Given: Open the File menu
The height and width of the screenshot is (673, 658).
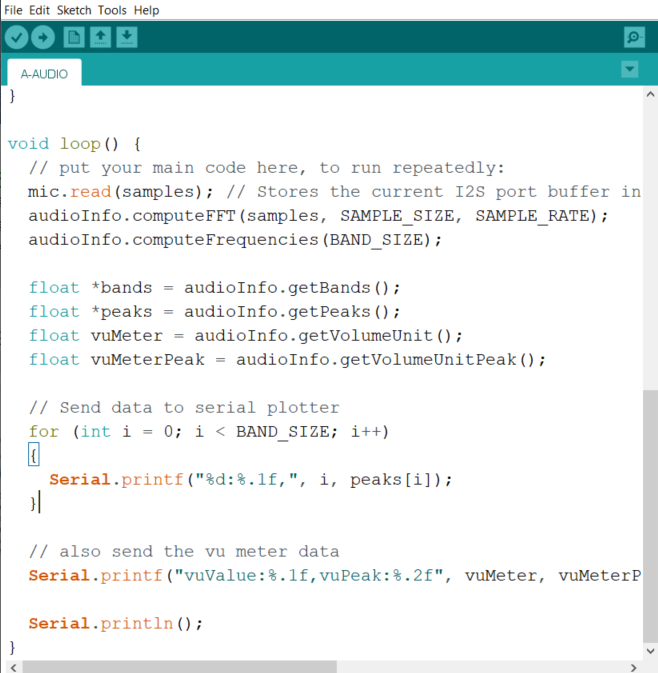Looking at the screenshot, I should (13, 10).
